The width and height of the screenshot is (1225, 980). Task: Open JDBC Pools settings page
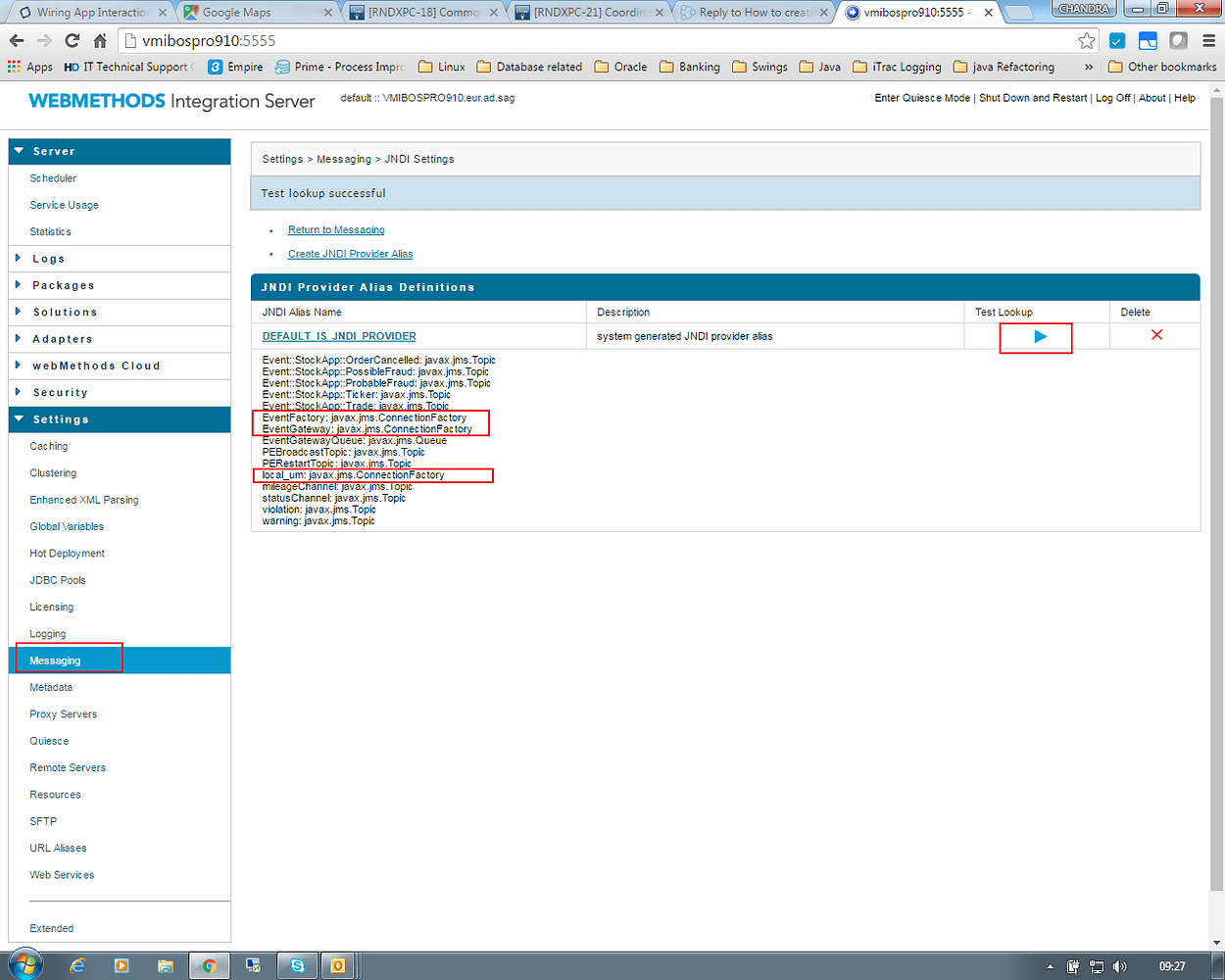tap(58, 580)
